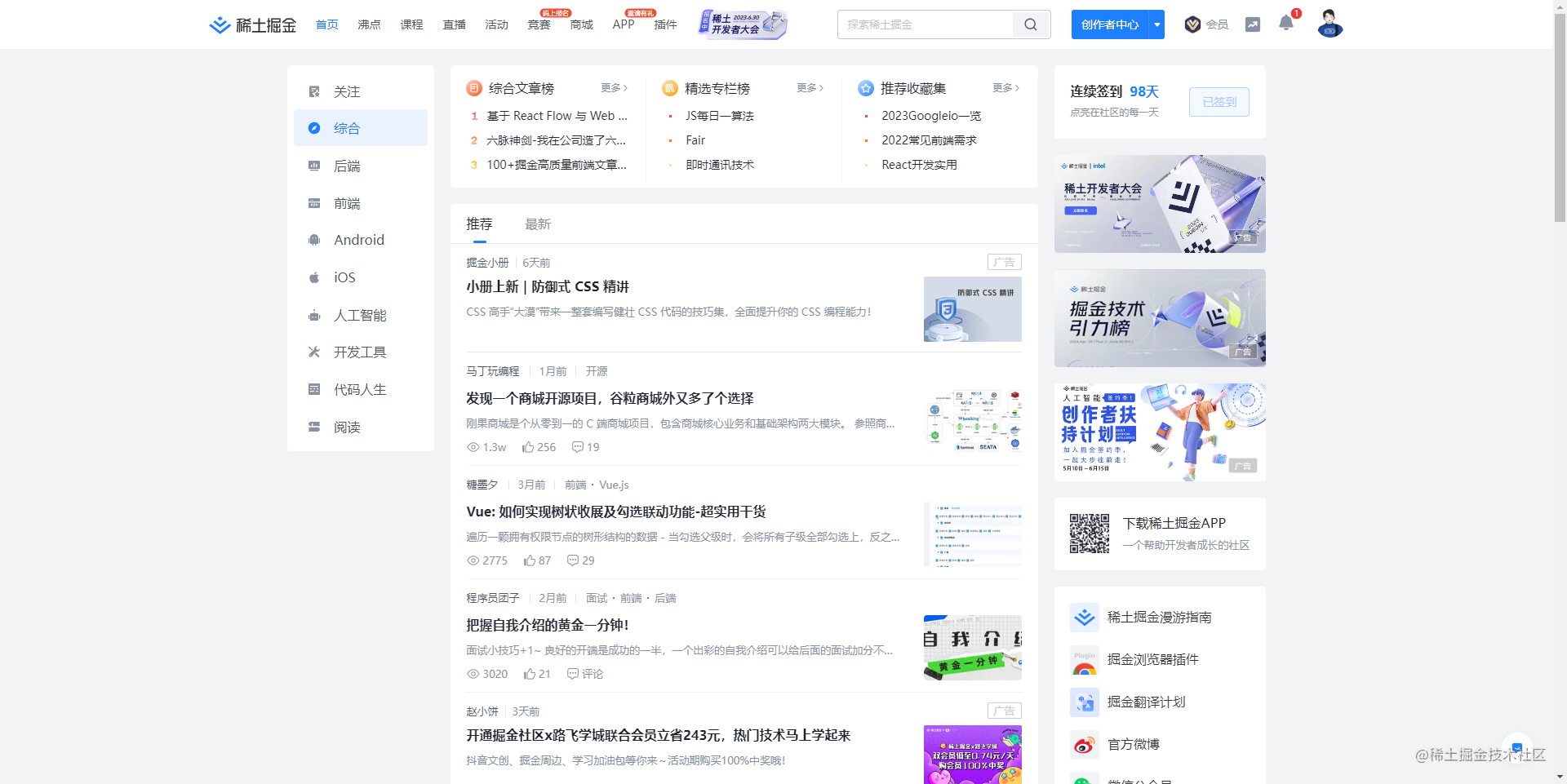Open 前端 category in sidebar
Image resolution: width=1567 pixels, height=784 pixels.
361,203
